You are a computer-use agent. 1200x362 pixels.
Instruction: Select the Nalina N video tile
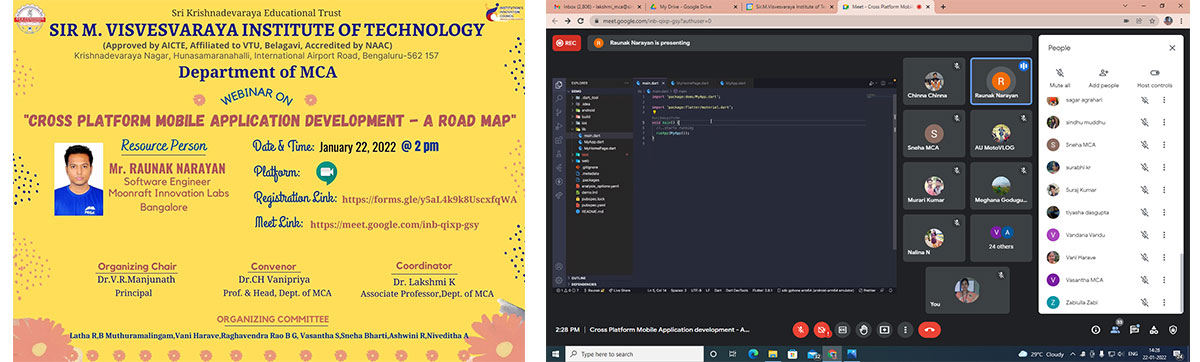point(933,237)
